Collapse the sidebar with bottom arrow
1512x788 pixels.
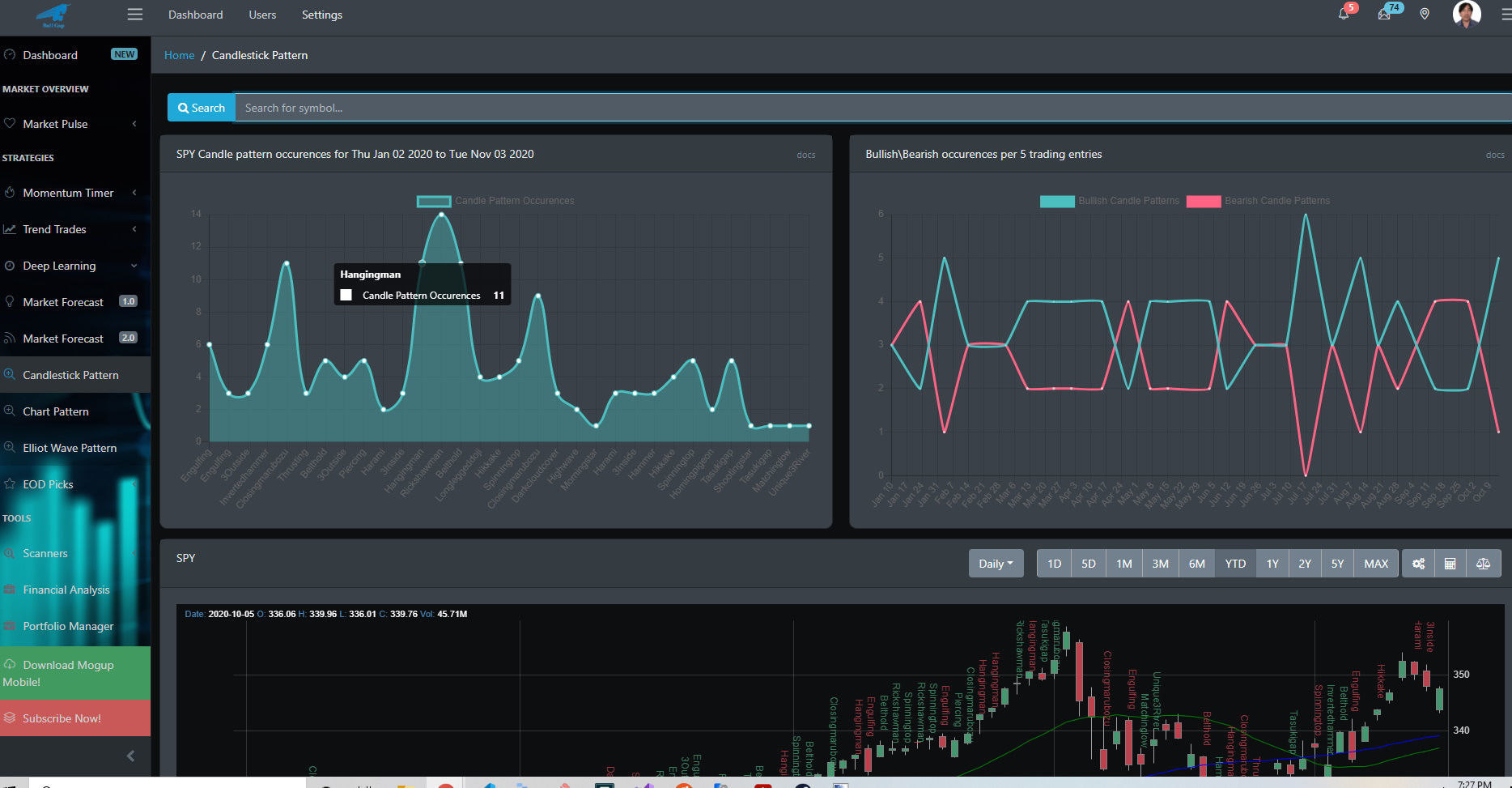tap(130, 756)
